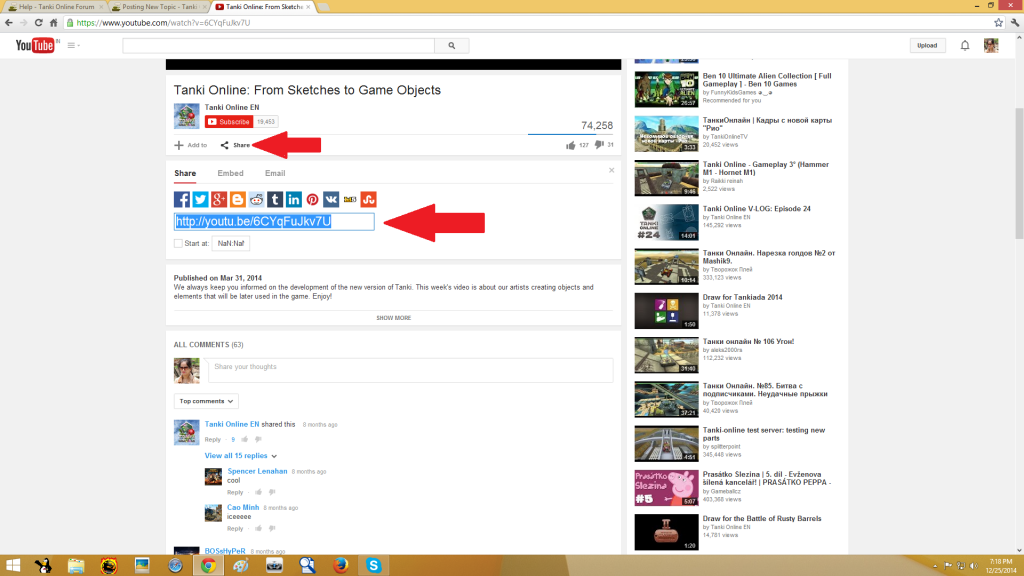This screenshot has height=576, width=1024.
Task: Dislike the video with thumbs down
Action: point(599,145)
